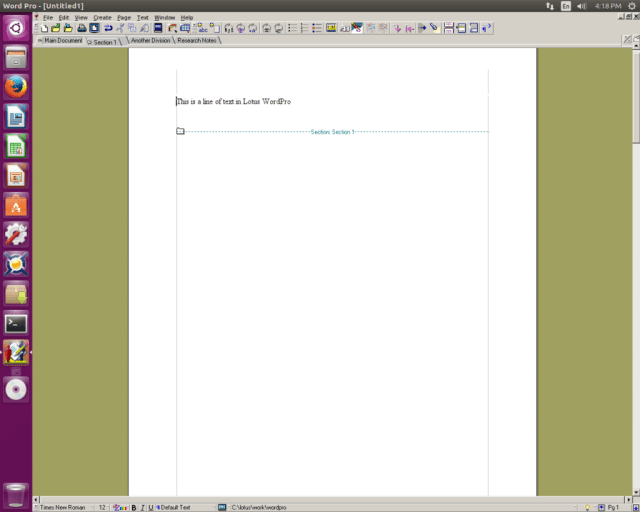Switch to the Another Division tab

tap(150, 40)
